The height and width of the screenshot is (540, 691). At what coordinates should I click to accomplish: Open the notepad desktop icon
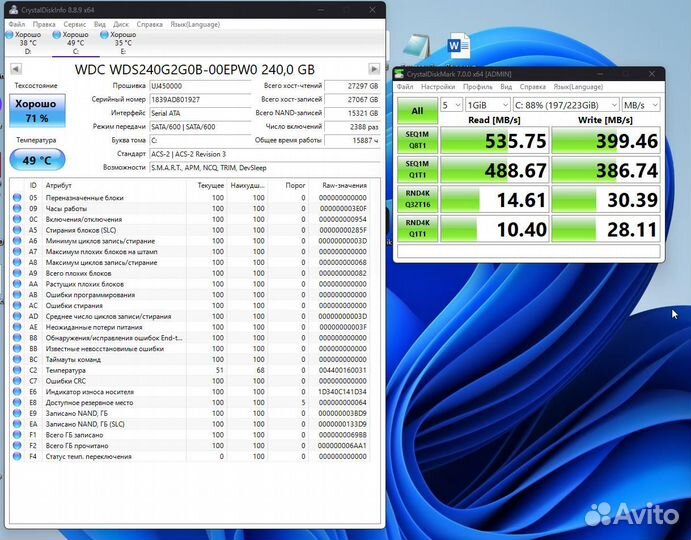(416, 47)
